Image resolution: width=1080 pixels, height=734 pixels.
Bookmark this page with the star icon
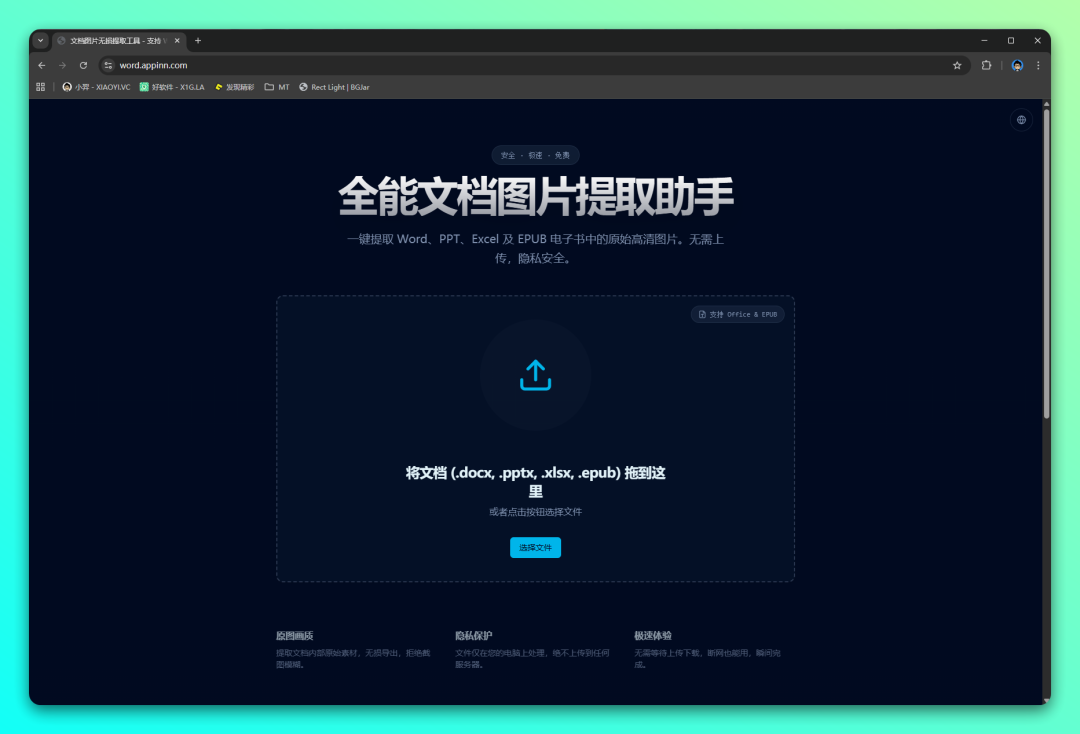coord(957,65)
